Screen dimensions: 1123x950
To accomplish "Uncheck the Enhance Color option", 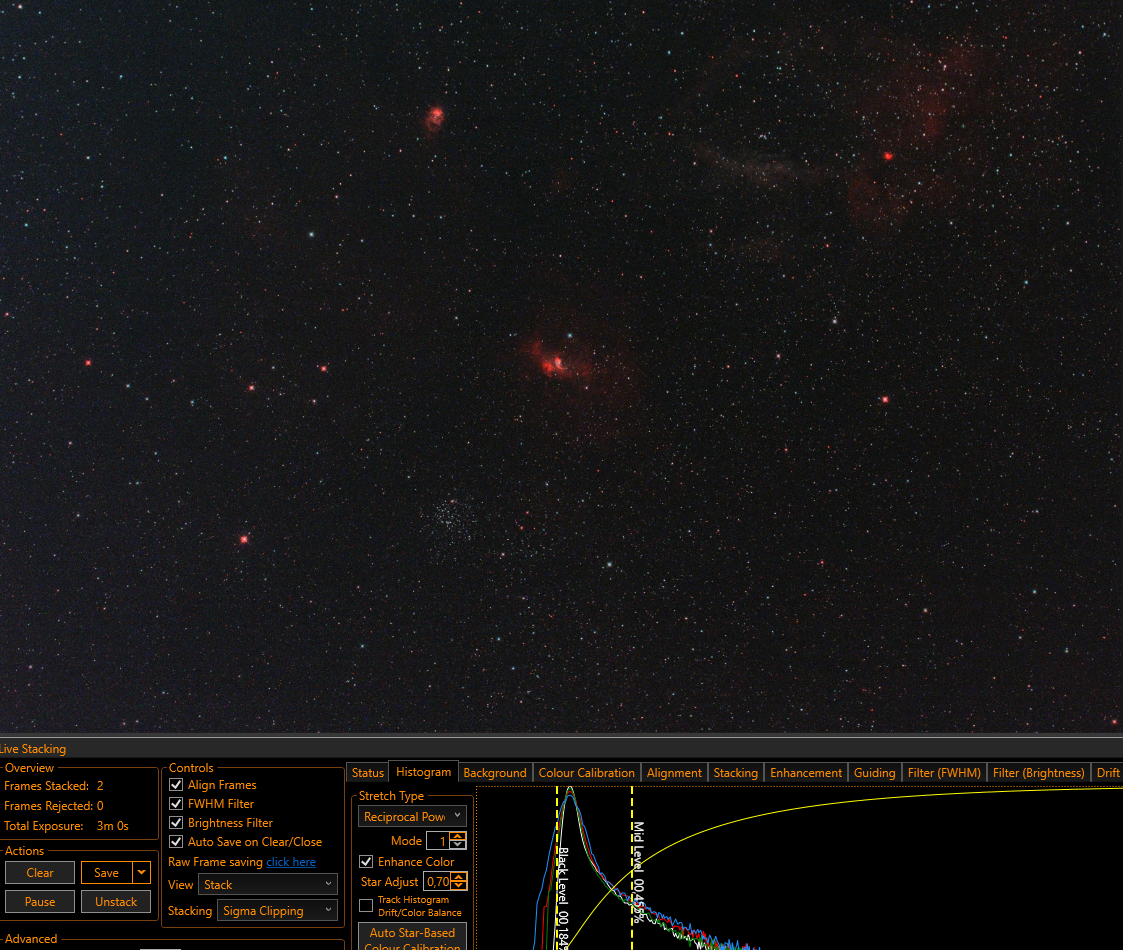I will click(x=366, y=862).
